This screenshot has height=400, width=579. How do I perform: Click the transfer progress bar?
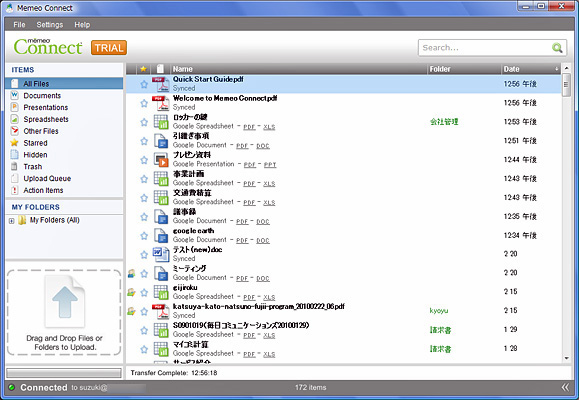click(64, 373)
